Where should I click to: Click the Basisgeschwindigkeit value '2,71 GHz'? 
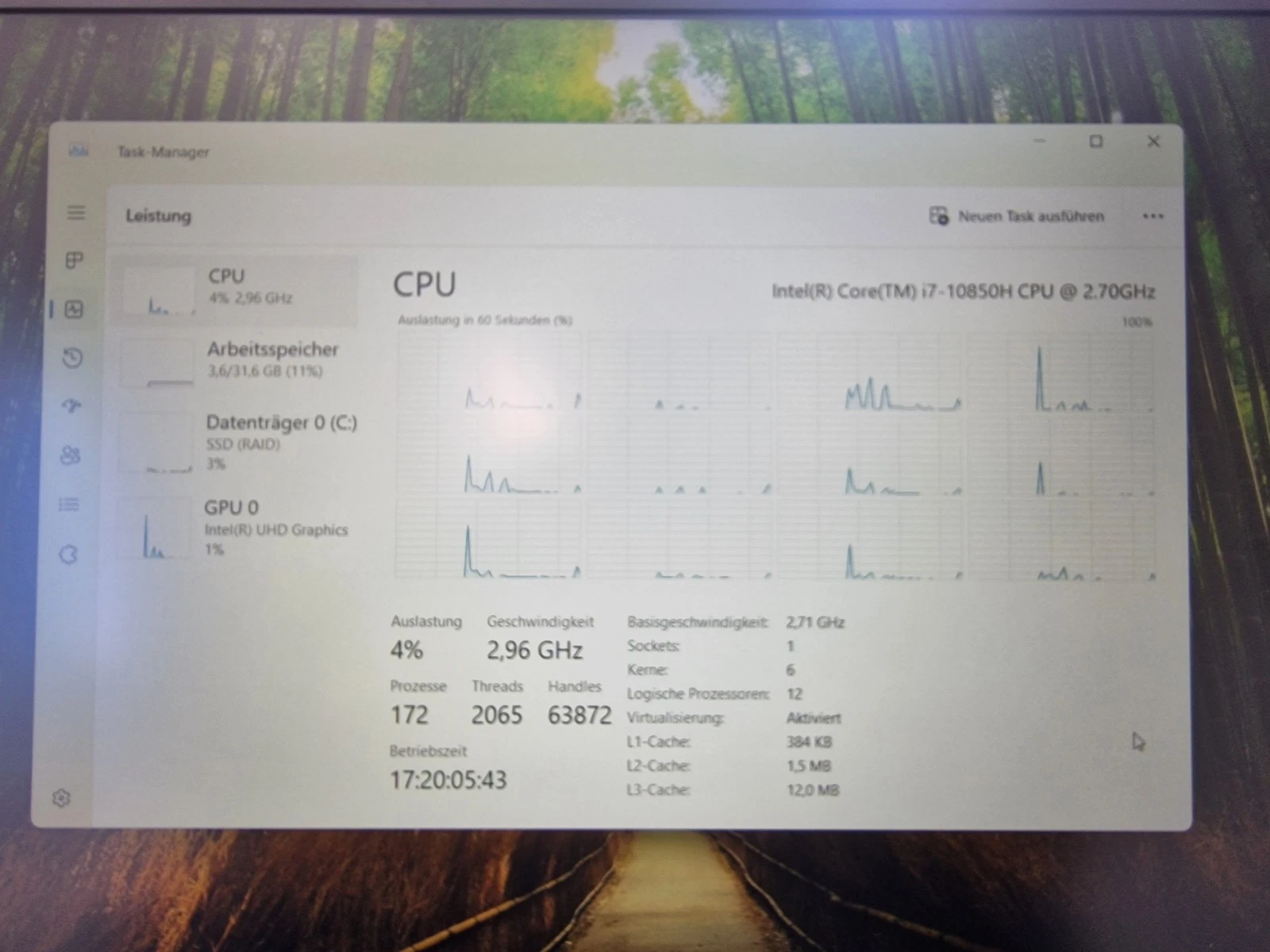tap(815, 623)
